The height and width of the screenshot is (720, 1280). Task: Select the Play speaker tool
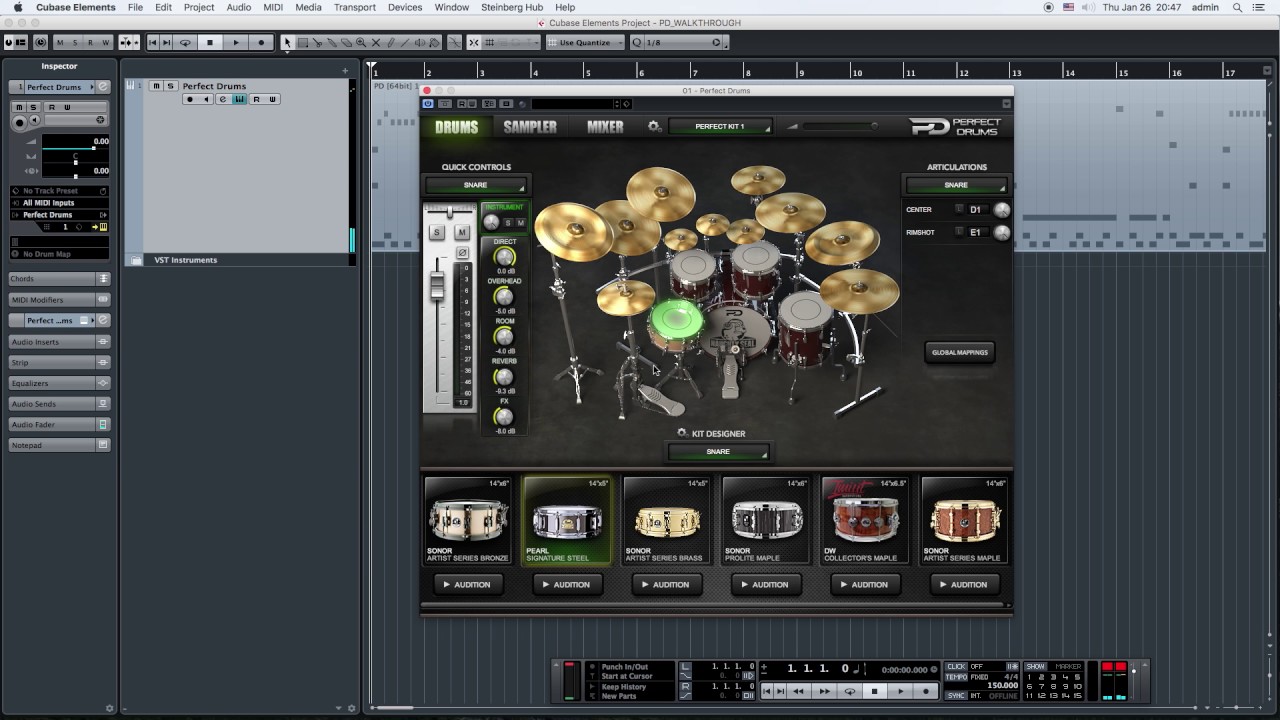pyautogui.click(x=421, y=43)
